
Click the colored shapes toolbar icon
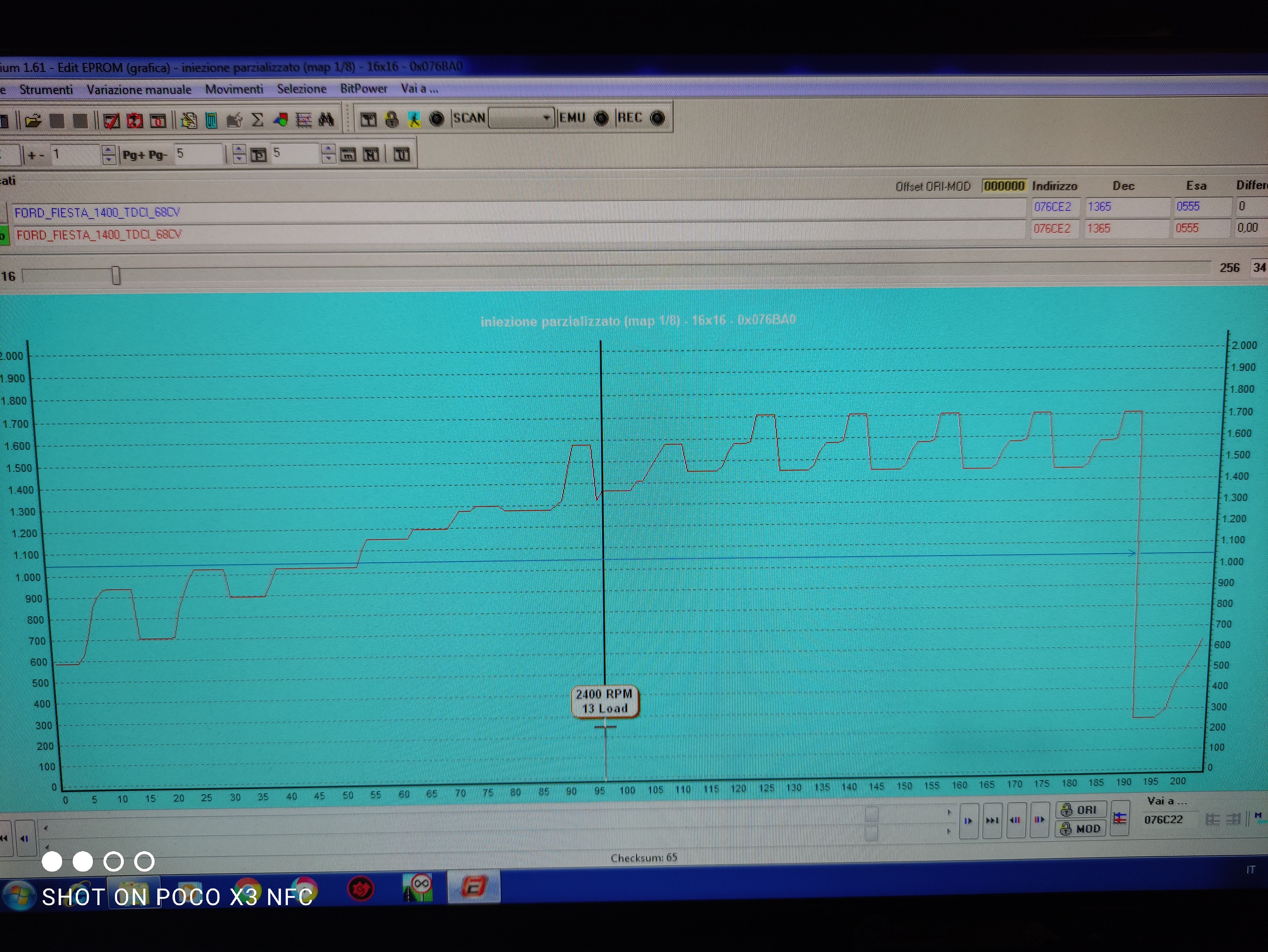point(281,119)
